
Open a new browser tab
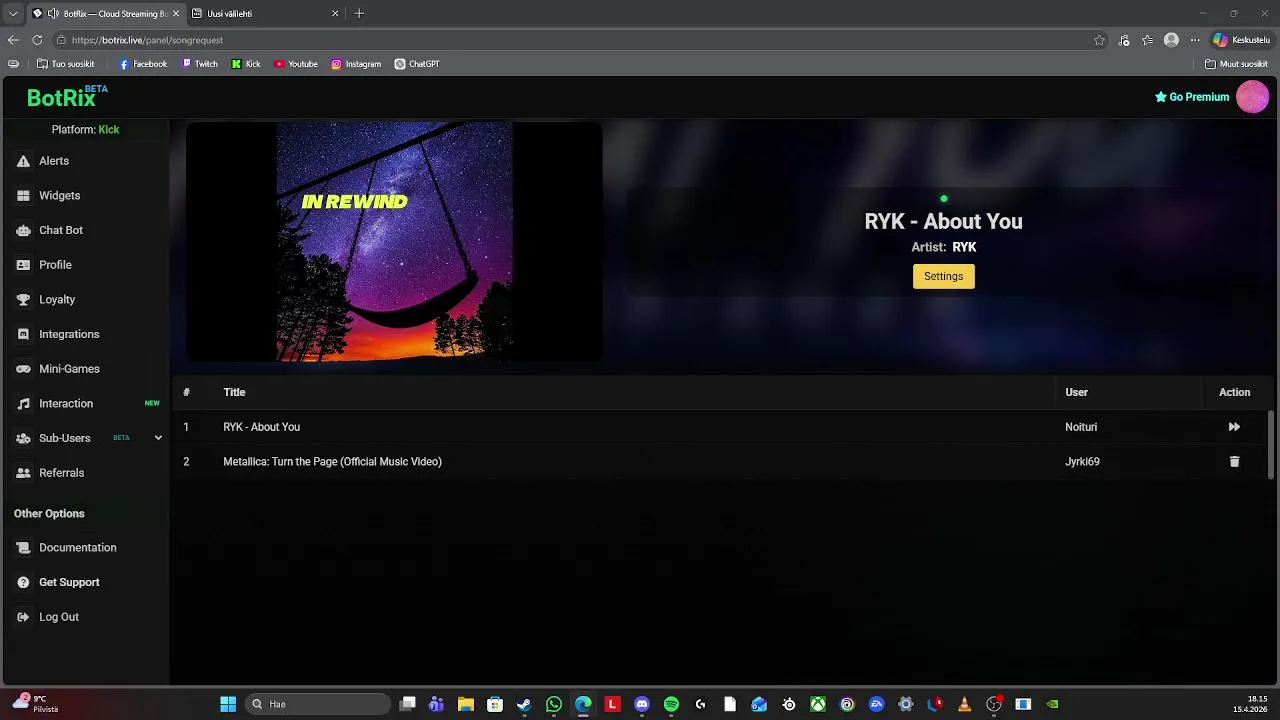click(x=359, y=14)
